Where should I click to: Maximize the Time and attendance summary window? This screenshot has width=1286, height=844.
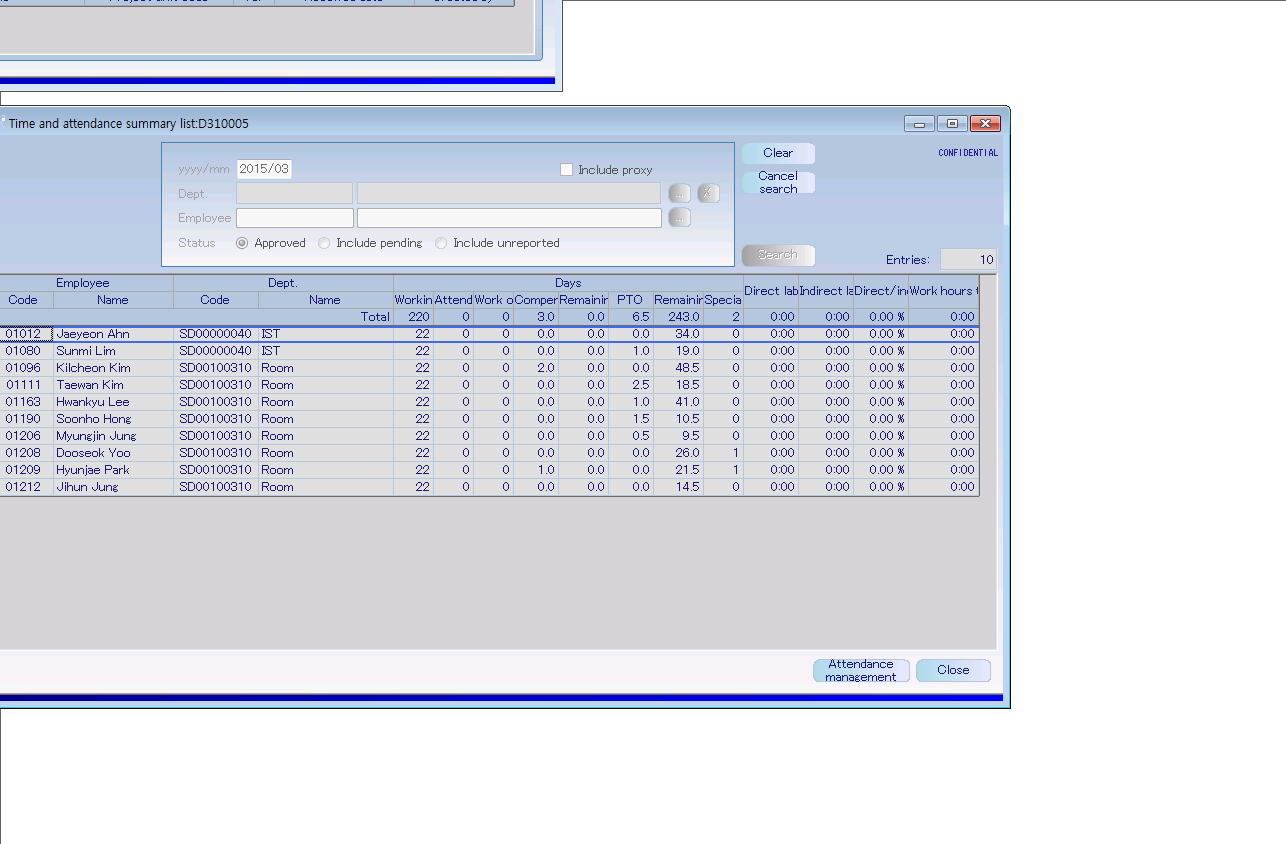(952, 123)
